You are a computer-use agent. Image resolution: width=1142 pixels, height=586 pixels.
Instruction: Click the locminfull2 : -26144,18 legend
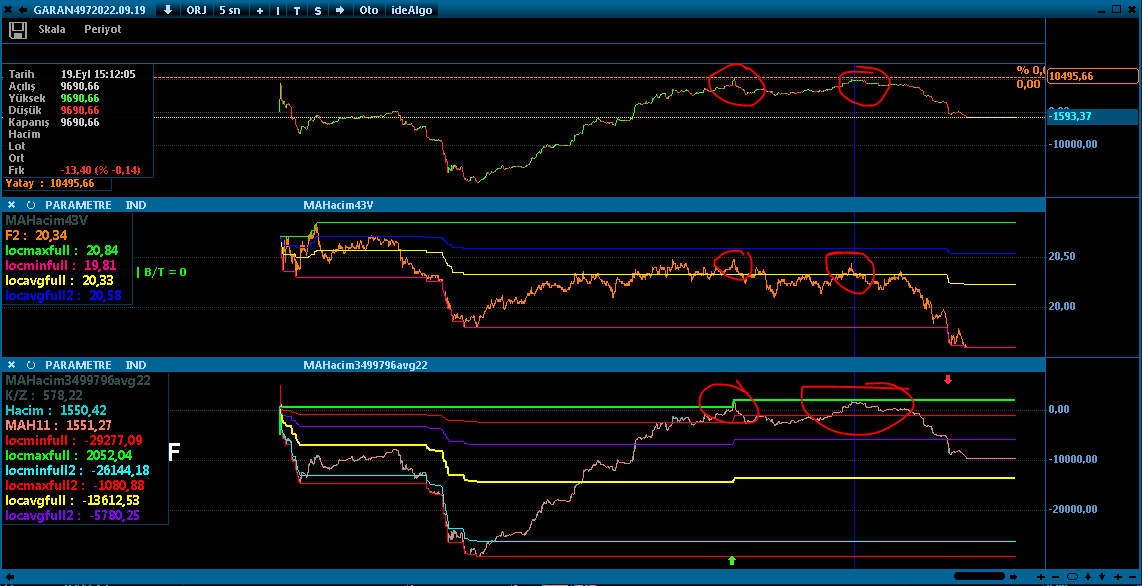click(x=76, y=470)
